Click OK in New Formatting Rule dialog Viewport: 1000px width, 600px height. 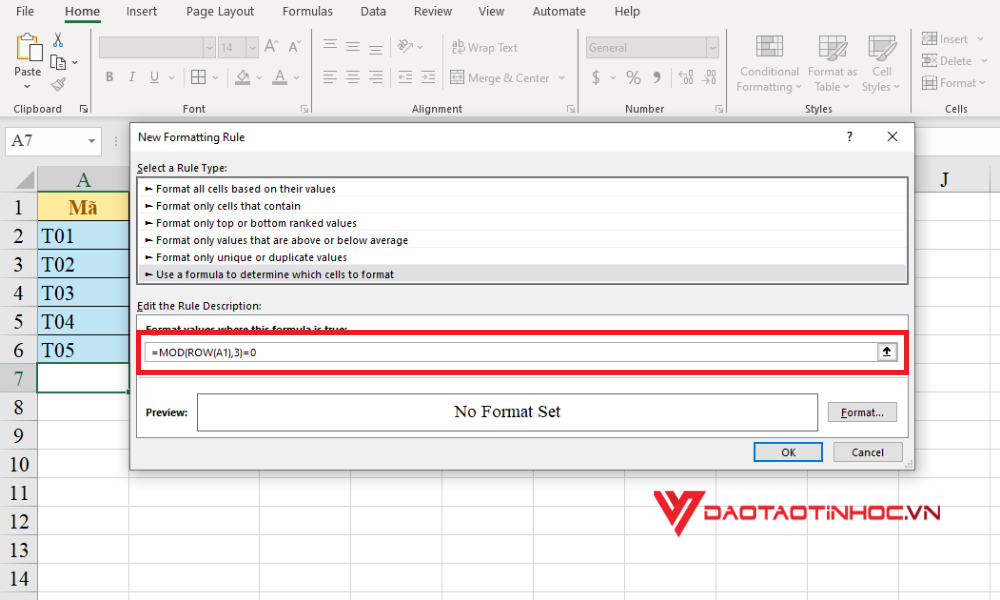pyautogui.click(x=788, y=452)
